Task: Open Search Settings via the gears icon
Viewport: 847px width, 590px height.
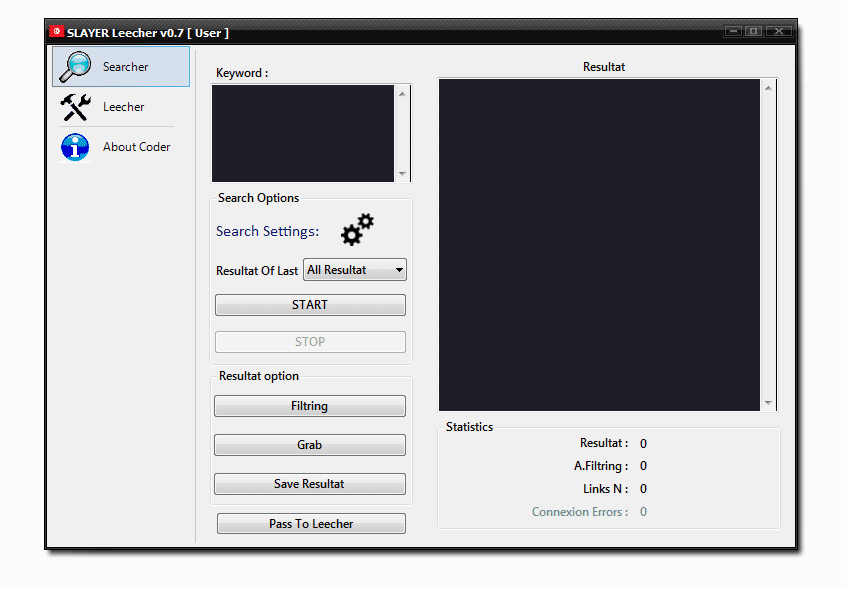Action: [x=356, y=229]
